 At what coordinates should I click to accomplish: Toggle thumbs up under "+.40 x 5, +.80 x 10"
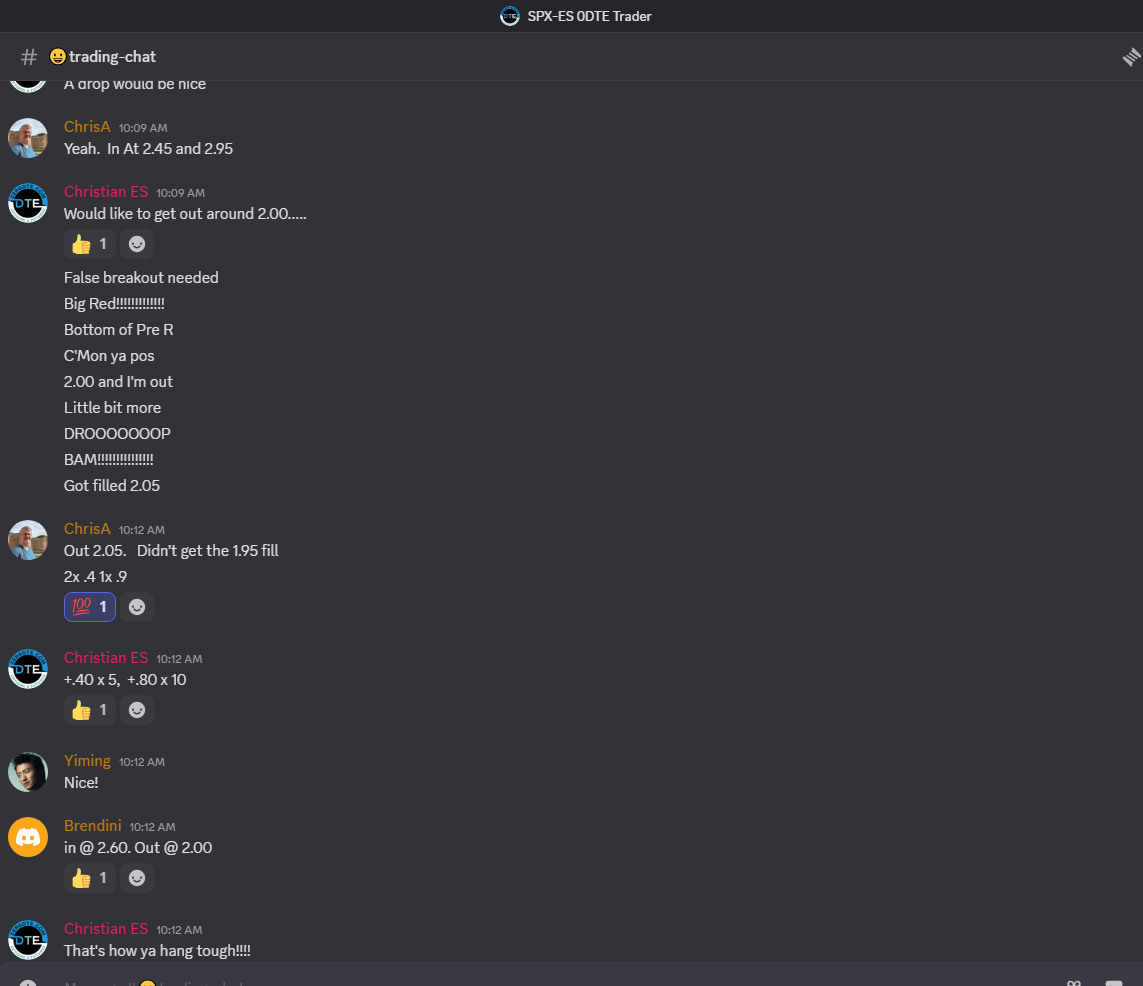(90, 710)
